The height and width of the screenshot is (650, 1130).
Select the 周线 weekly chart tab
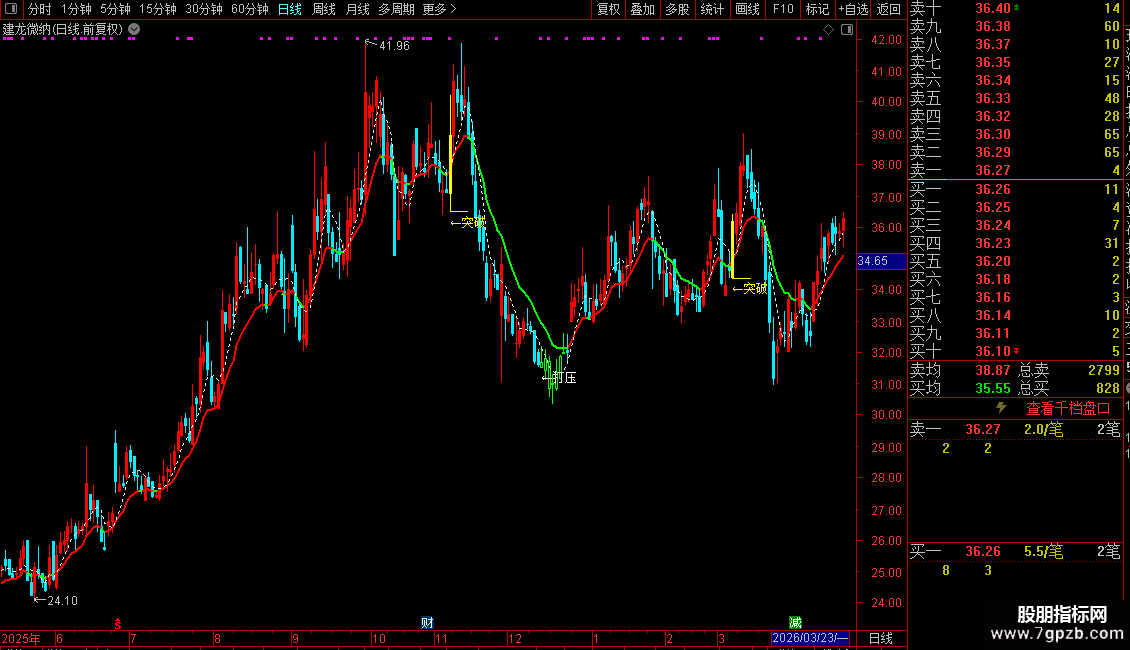point(324,9)
